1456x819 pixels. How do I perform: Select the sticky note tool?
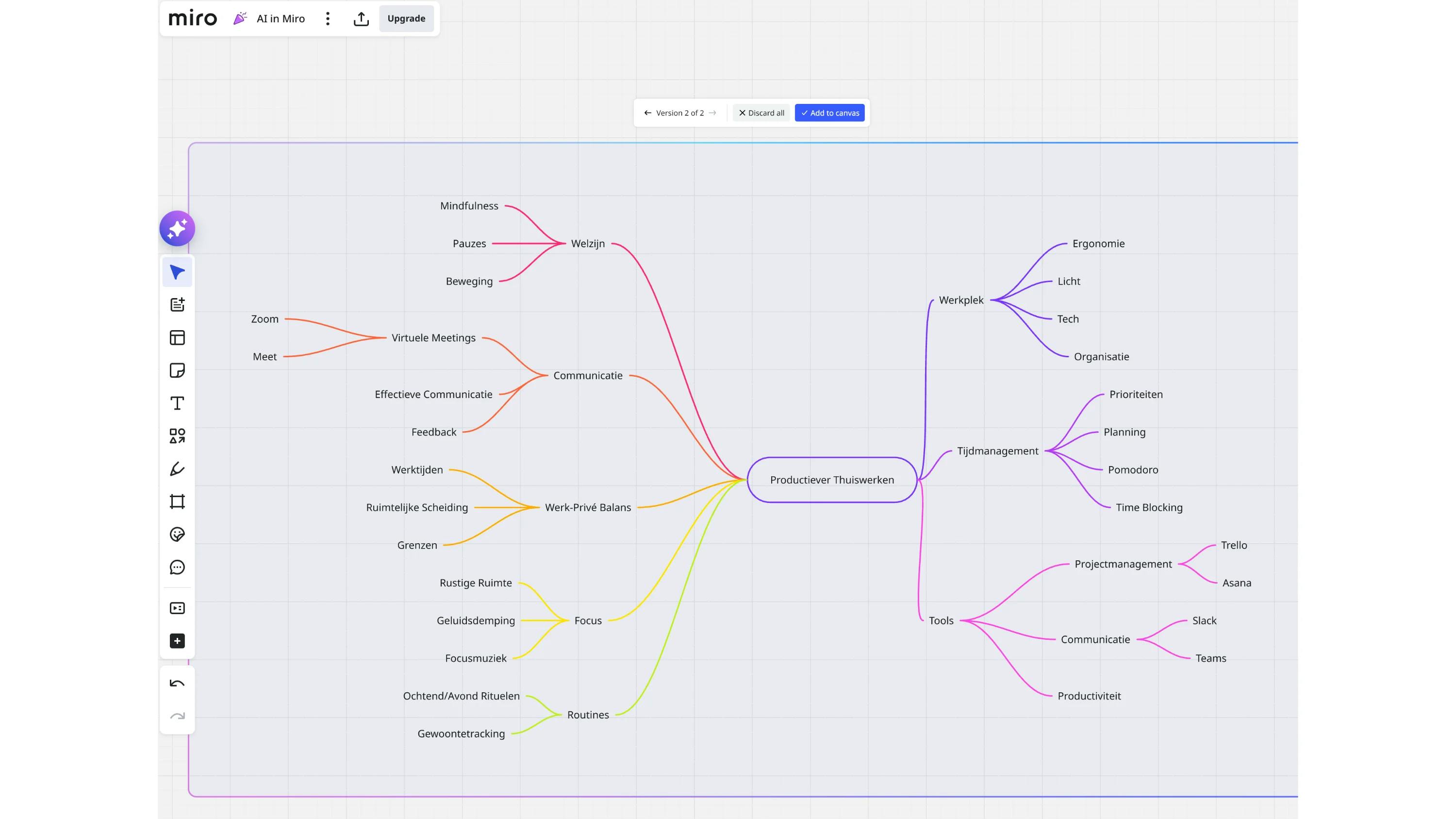[177, 371]
